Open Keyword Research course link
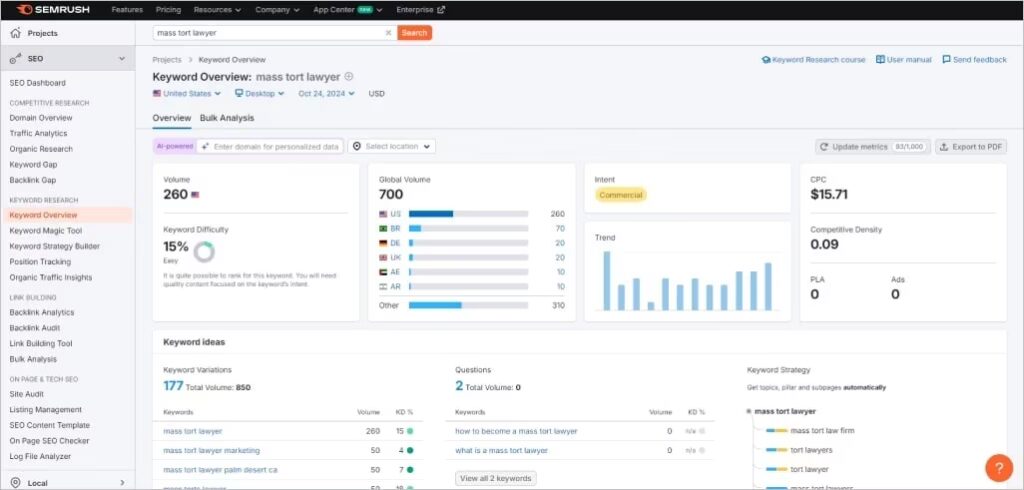 (813, 59)
